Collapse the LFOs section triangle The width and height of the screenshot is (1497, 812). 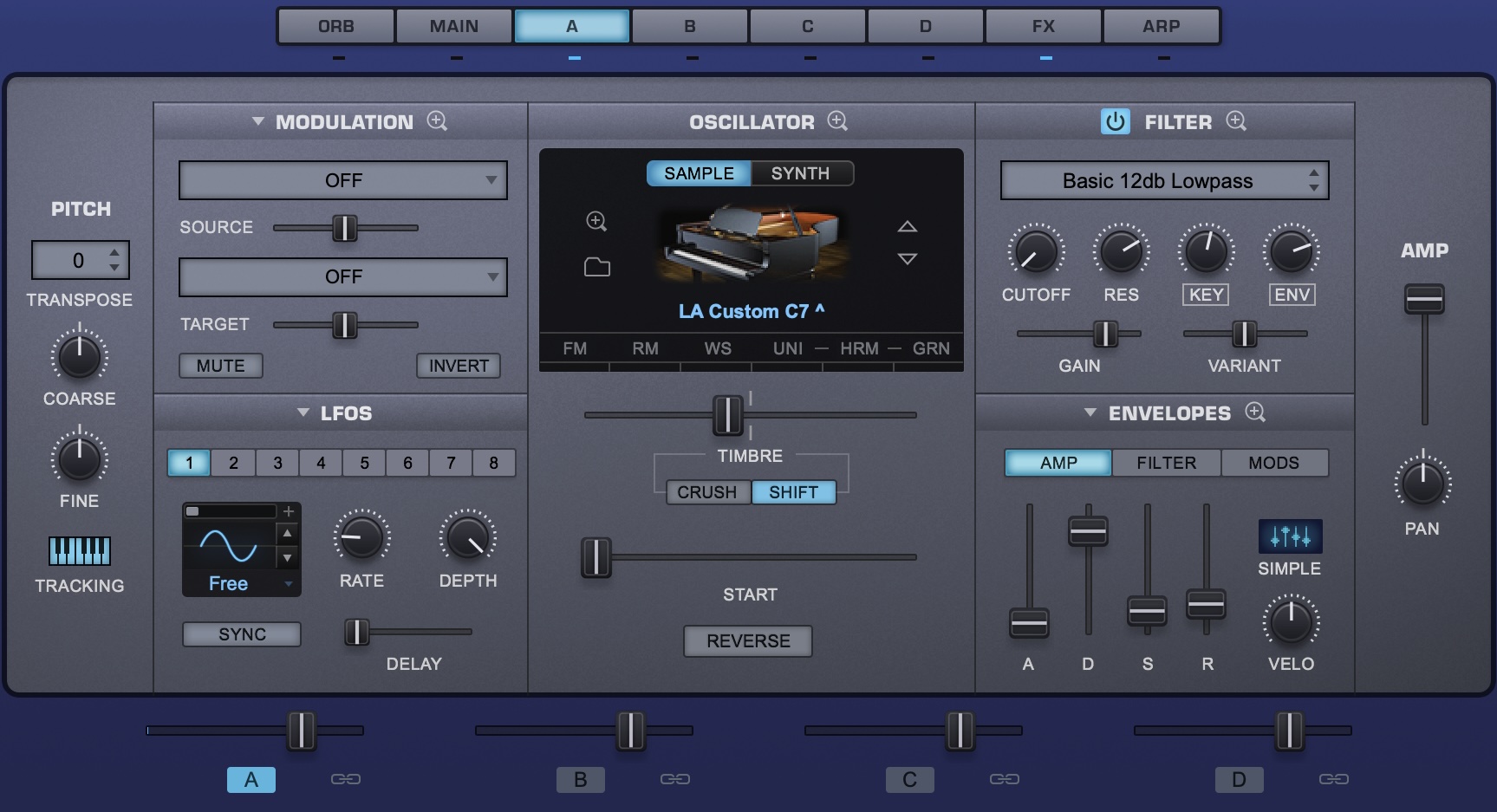(303, 412)
